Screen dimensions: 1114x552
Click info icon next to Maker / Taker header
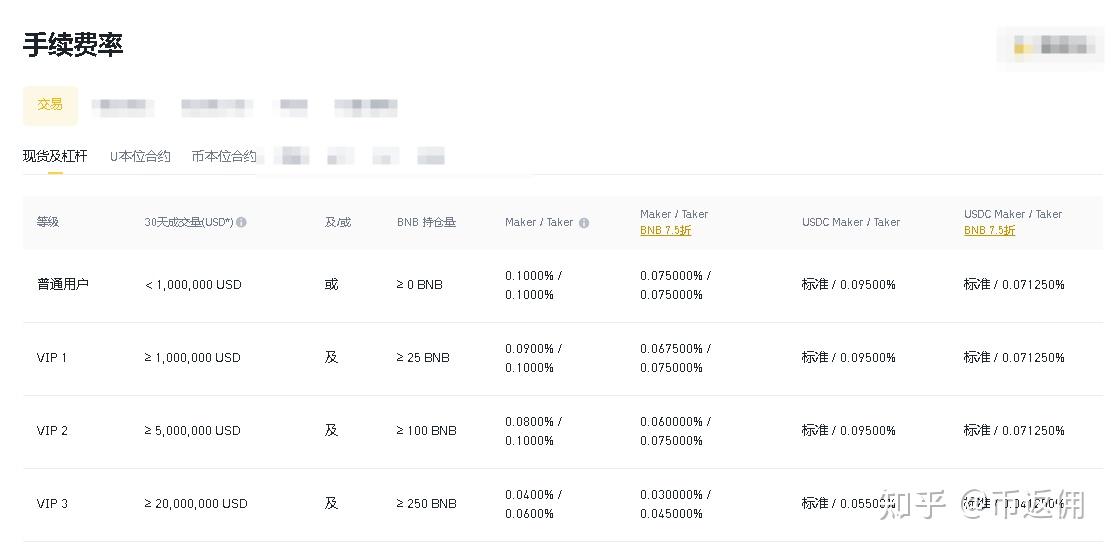click(x=584, y=223)
